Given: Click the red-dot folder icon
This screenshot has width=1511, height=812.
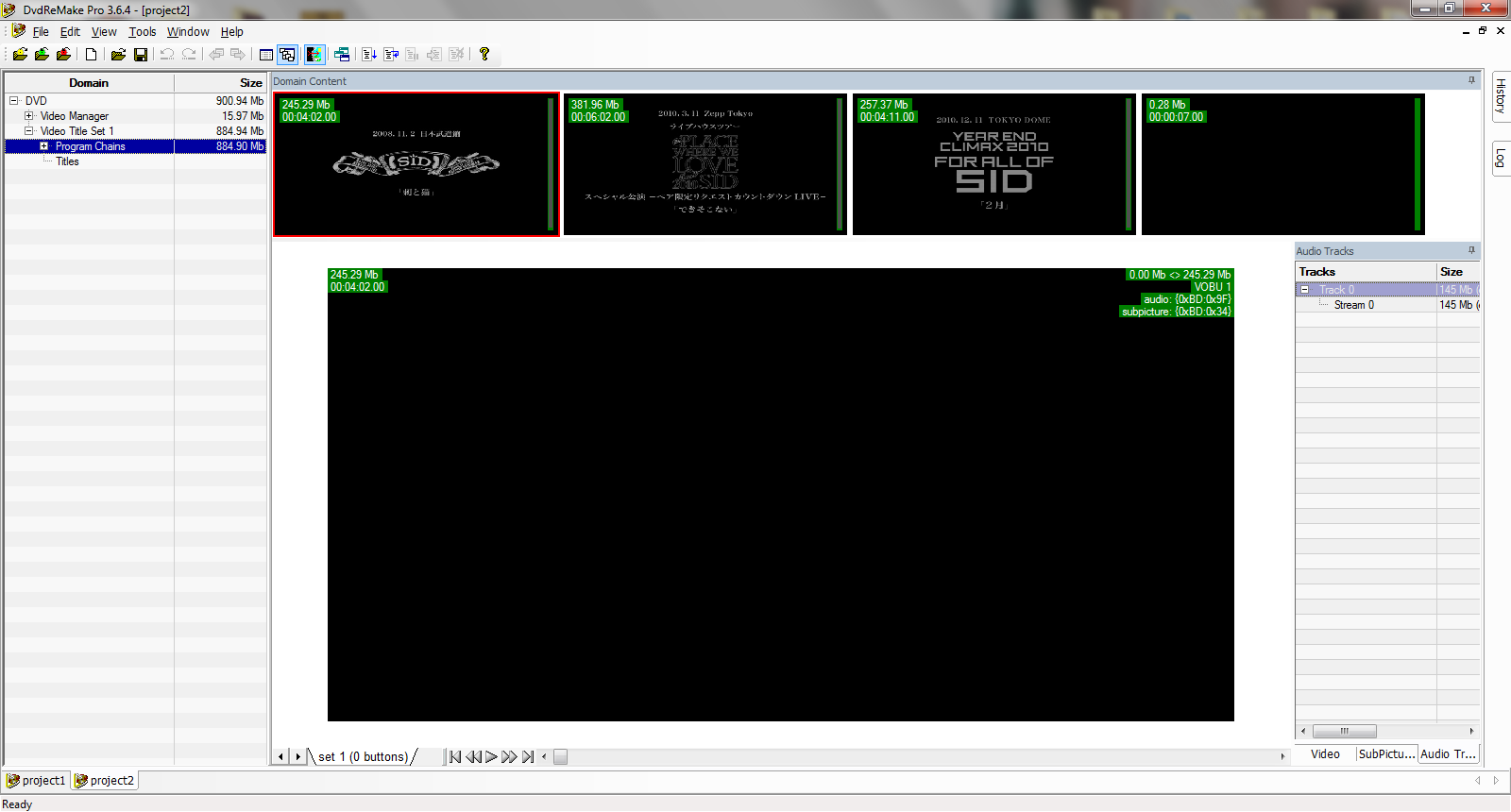Looking at the screenshot, I should click(x=63, y=55).
